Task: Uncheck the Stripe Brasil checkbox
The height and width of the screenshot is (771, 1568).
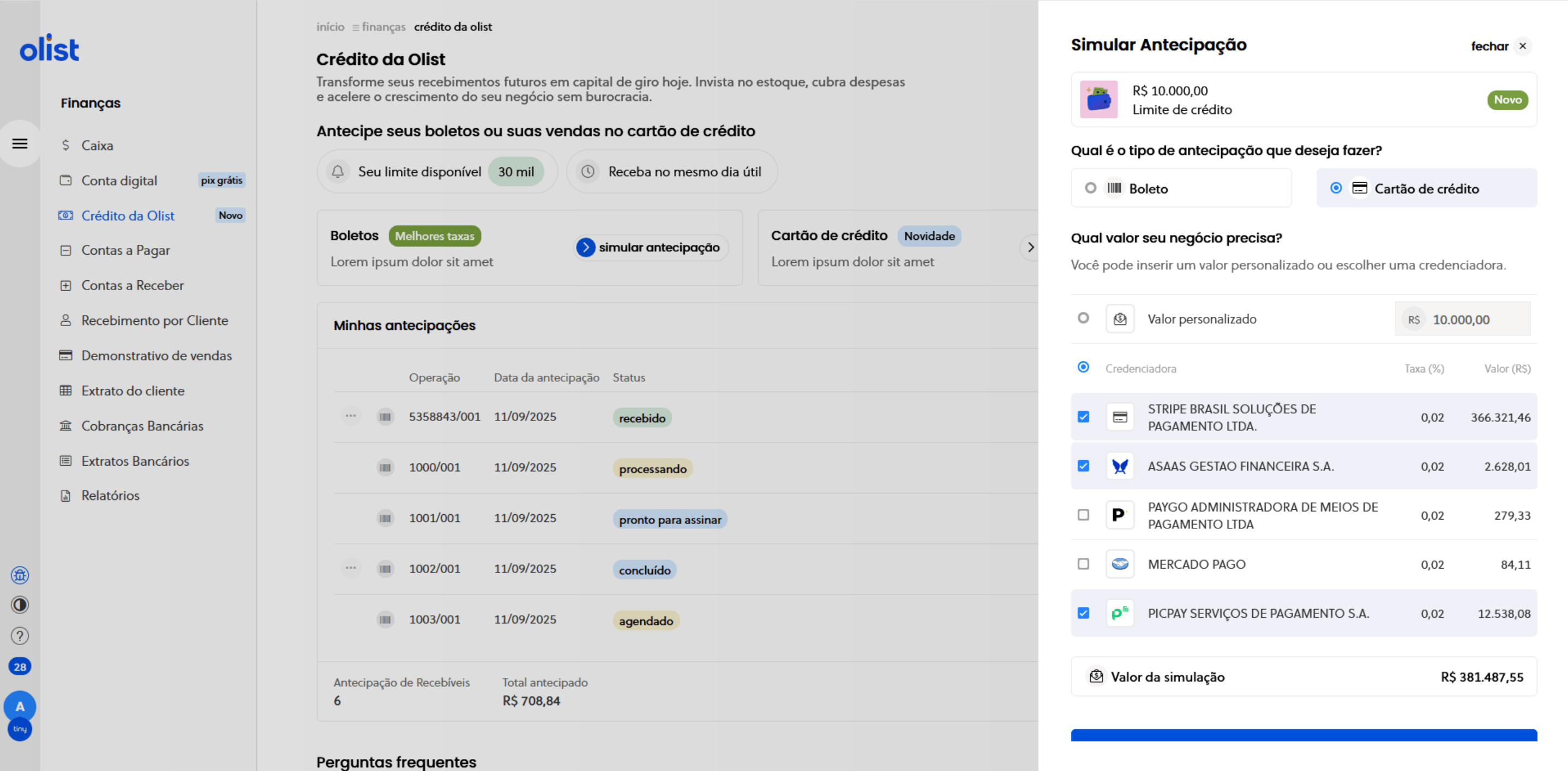Action: point(1083,417)
